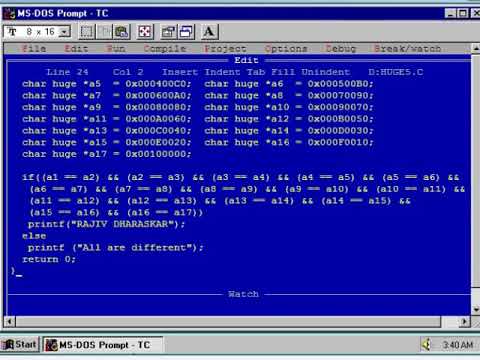This screenshot has height=360, width=480.
Task: Click the 'Tab' status indicator
Action: (x=256, y=72)
